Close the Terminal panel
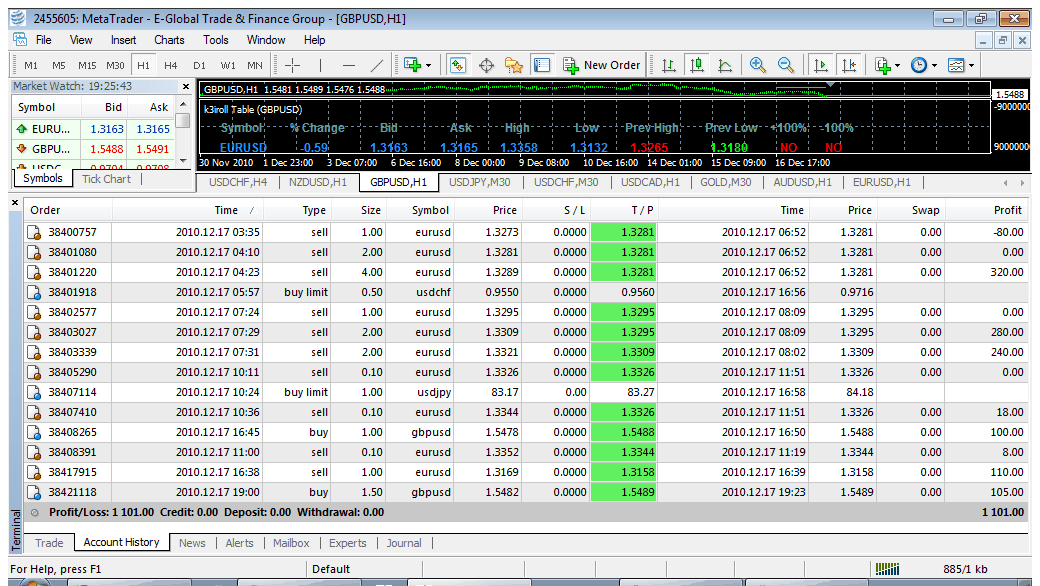The image size is (1040, 586). pos(15,203)
